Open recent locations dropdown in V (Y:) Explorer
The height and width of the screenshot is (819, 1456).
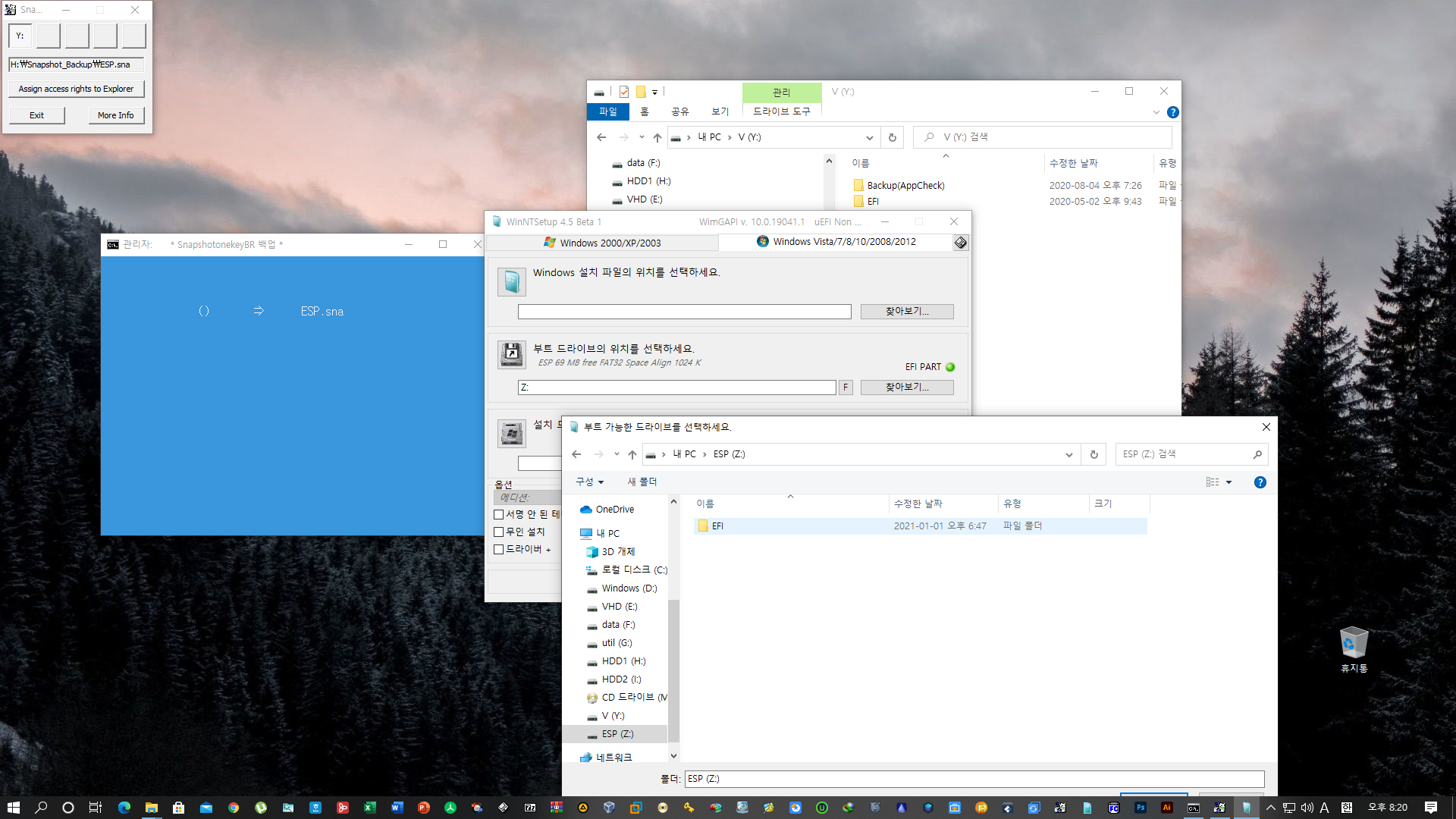point(642,137)
